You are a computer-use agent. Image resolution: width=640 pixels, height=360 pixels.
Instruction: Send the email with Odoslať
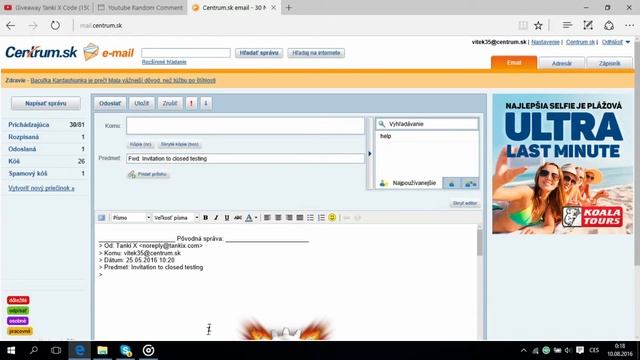110,103
